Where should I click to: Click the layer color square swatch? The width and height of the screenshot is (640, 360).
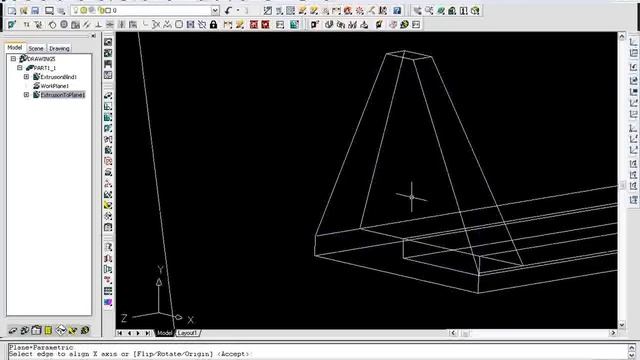click(x=108, y=11)
